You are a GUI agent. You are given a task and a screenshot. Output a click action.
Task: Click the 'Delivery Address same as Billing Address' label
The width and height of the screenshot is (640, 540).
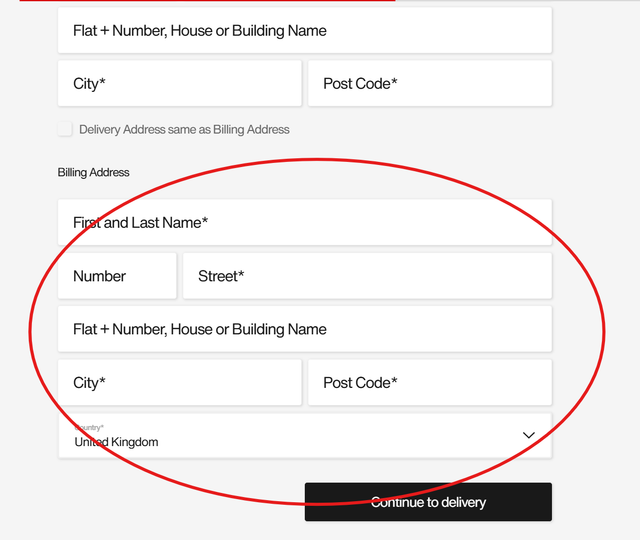coord(184,129)
